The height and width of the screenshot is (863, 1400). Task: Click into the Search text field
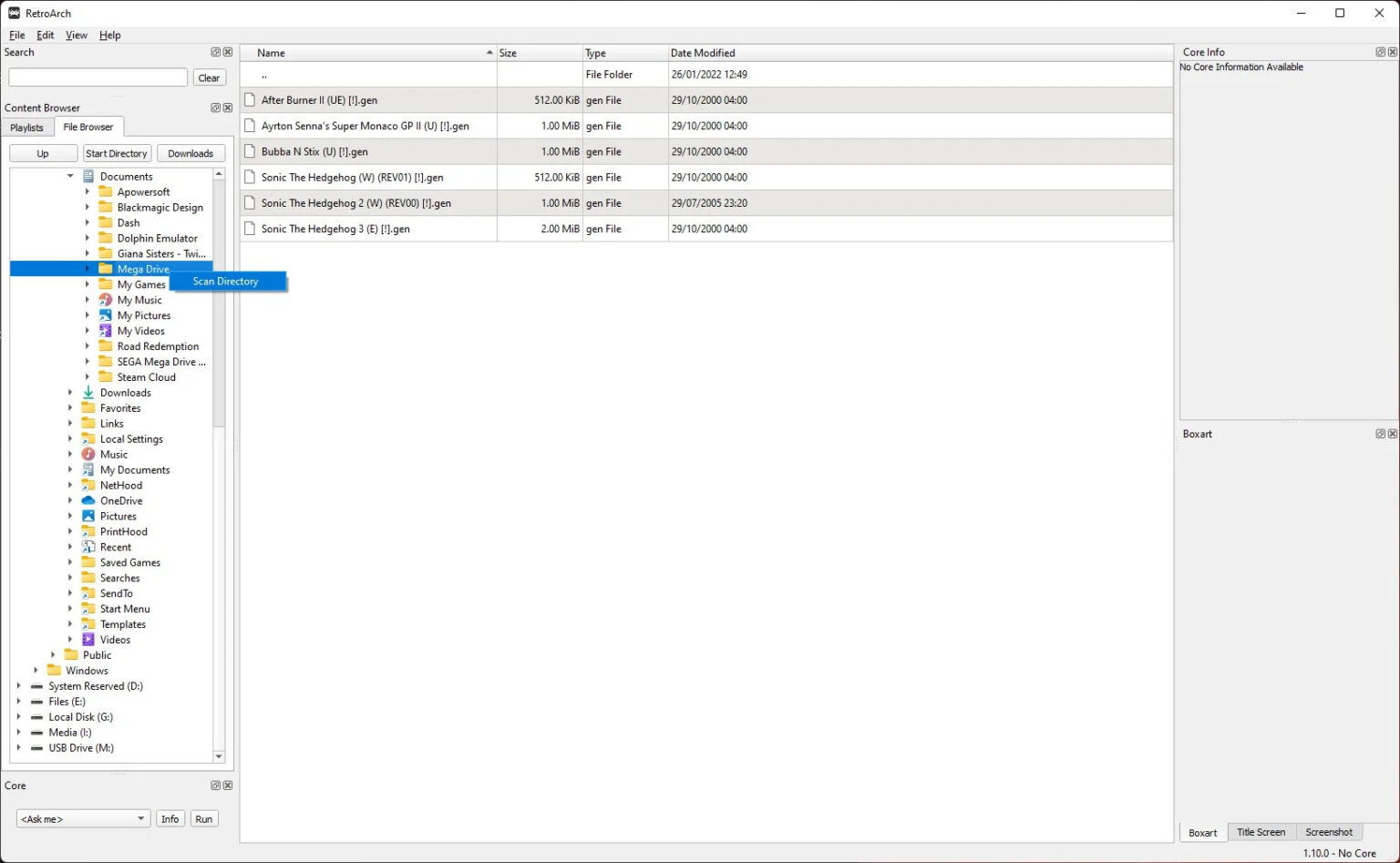(98, 77)
